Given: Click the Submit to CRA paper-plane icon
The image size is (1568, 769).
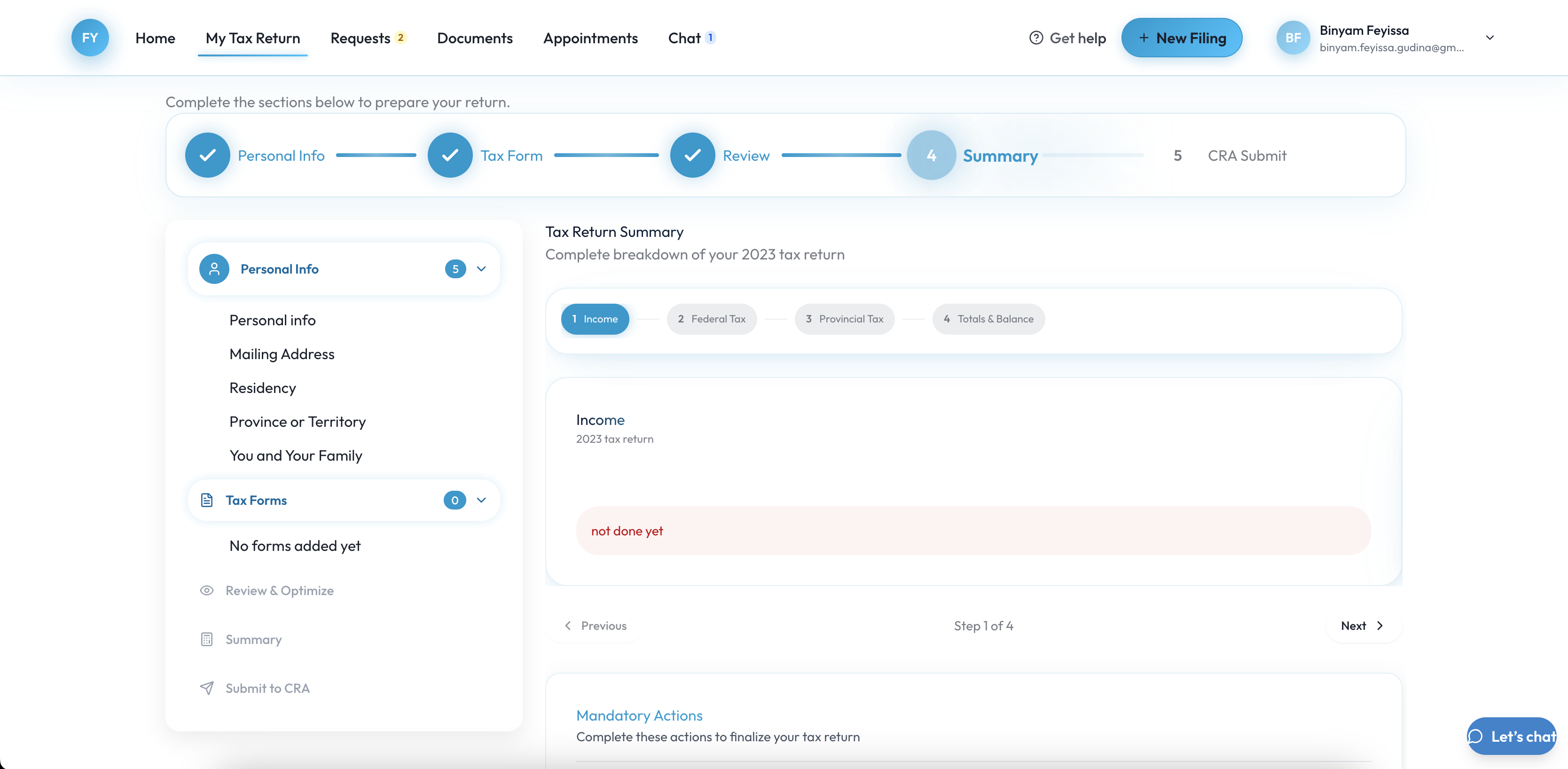Looking at the screenshot, I should click(207, 688).
